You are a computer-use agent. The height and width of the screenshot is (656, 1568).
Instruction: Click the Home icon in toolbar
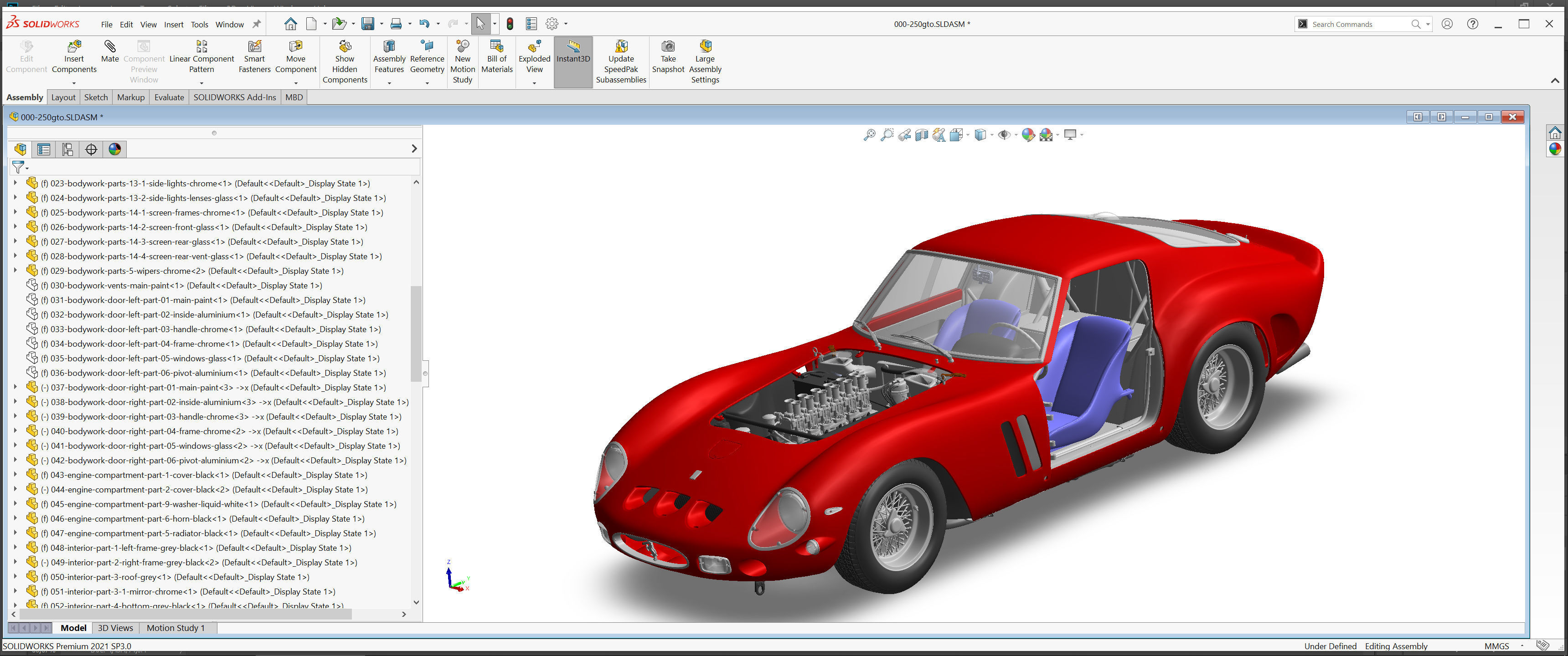coord(290,24)
